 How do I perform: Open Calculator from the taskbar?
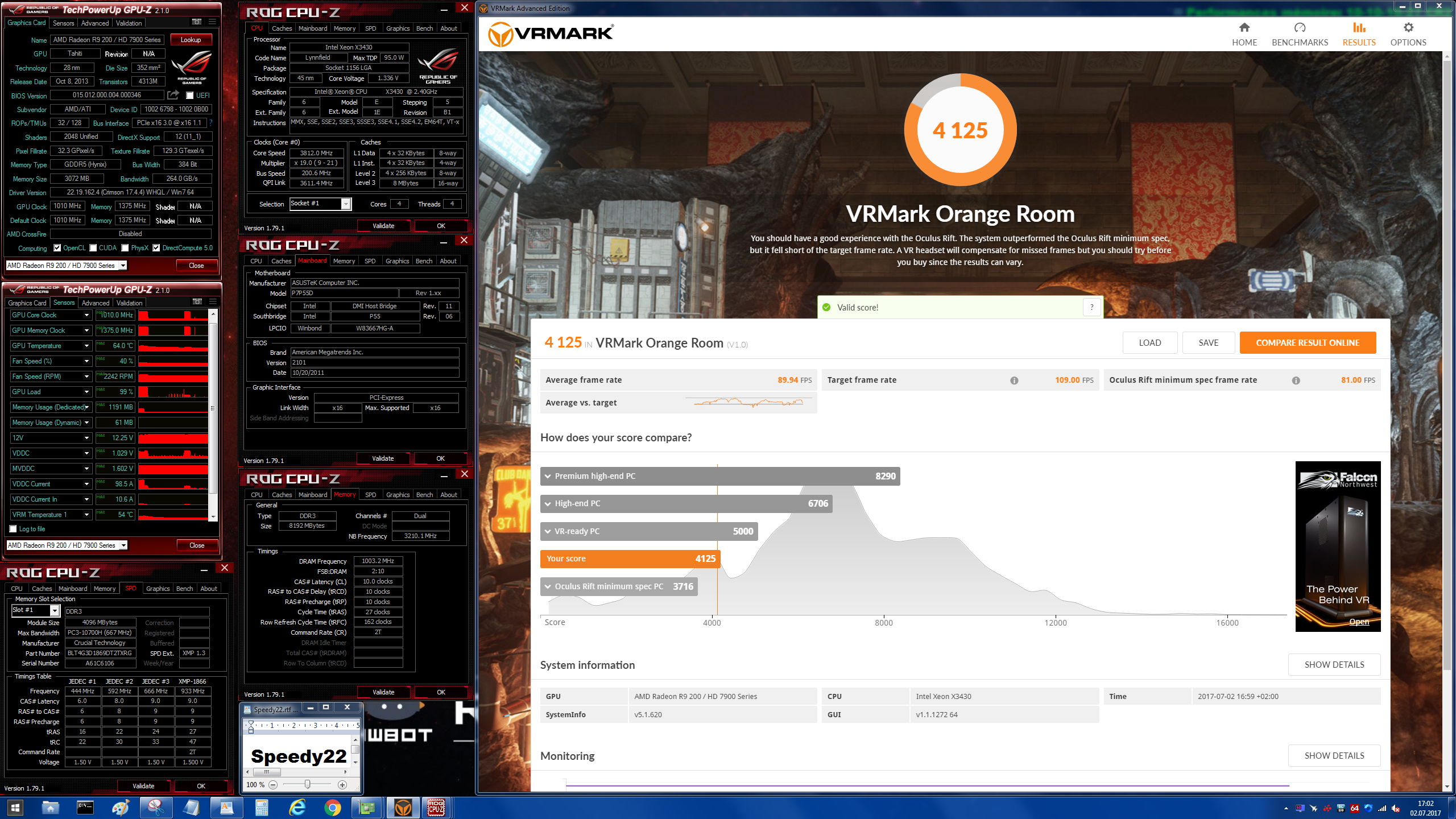pos(262,808)
